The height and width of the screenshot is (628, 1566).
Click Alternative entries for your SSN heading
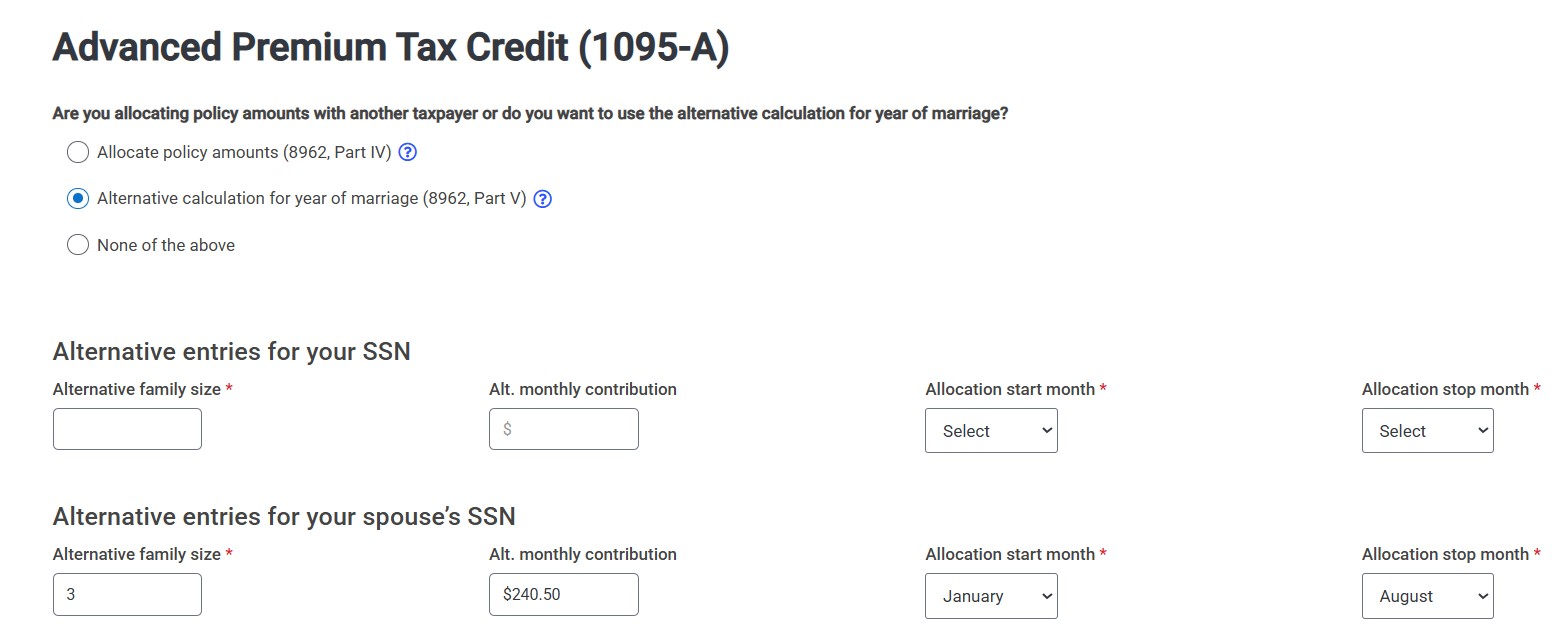pos(232,352)
